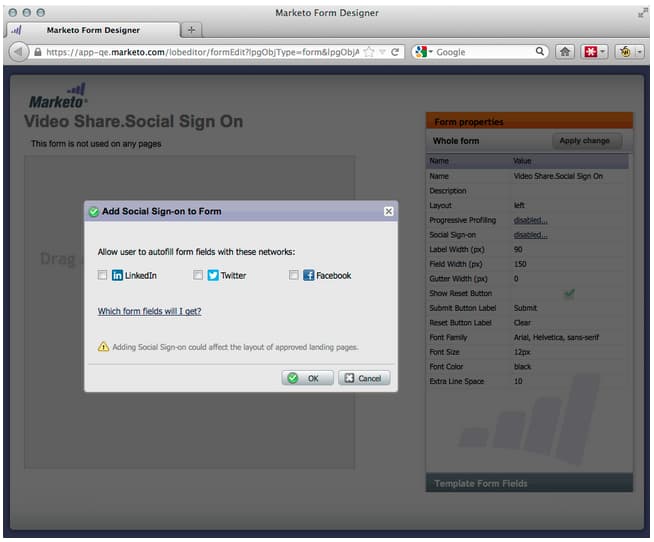Bookmark page with star icon
Image resolution: width=654 pixels, height=542 pixels.
point(369,52)
